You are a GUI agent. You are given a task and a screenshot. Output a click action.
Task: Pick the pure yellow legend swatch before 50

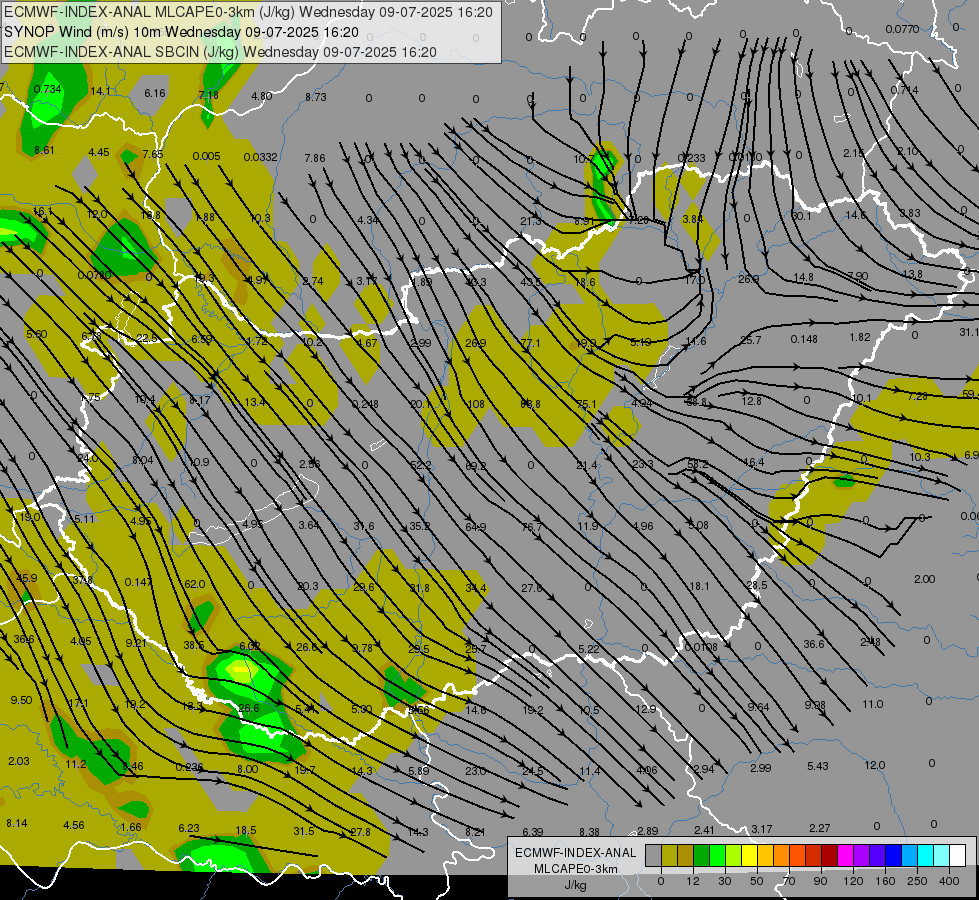(750, 855)
